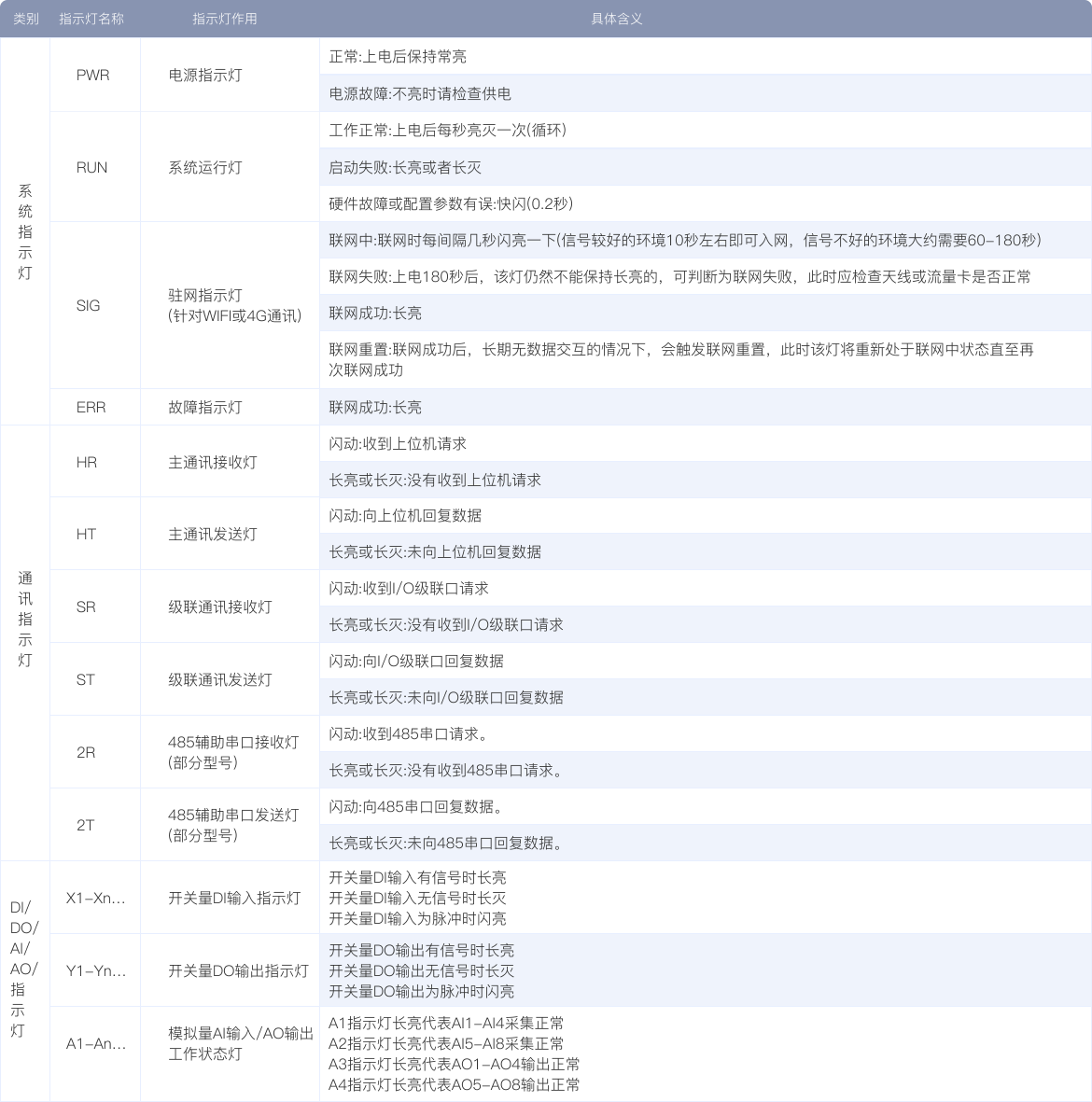Click the 指示灯名称 column header
The width and height of the screenshot is (1092, 1102).
[x=94, y=16]
